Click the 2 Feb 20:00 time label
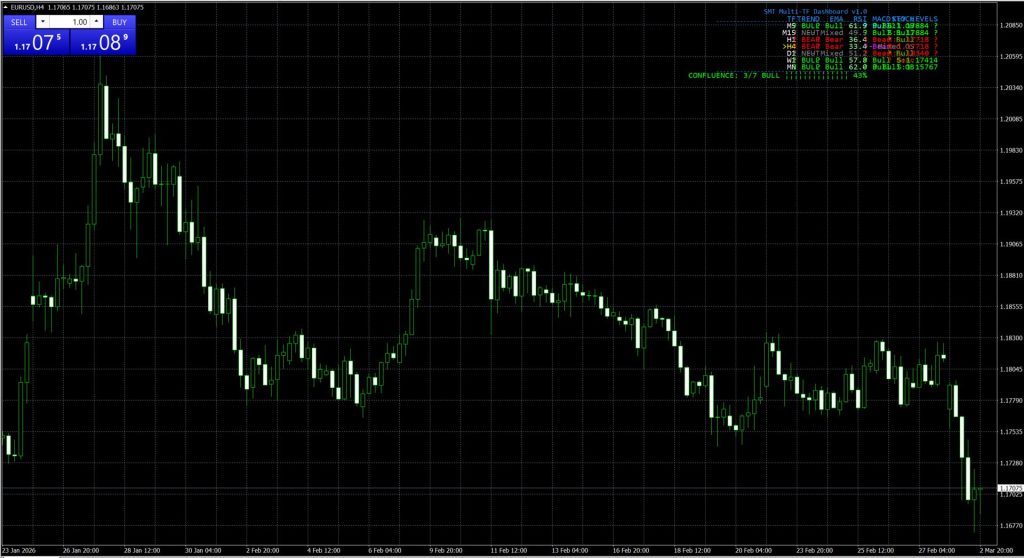Screen dimensions: 1024x558 [263, 551]
